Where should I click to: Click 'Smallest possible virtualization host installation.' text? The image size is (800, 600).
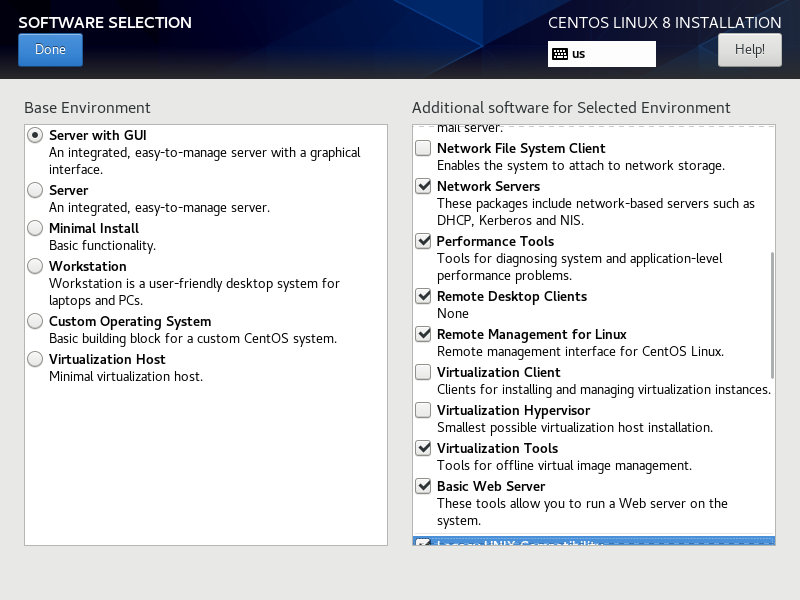(x=574, y=428)
